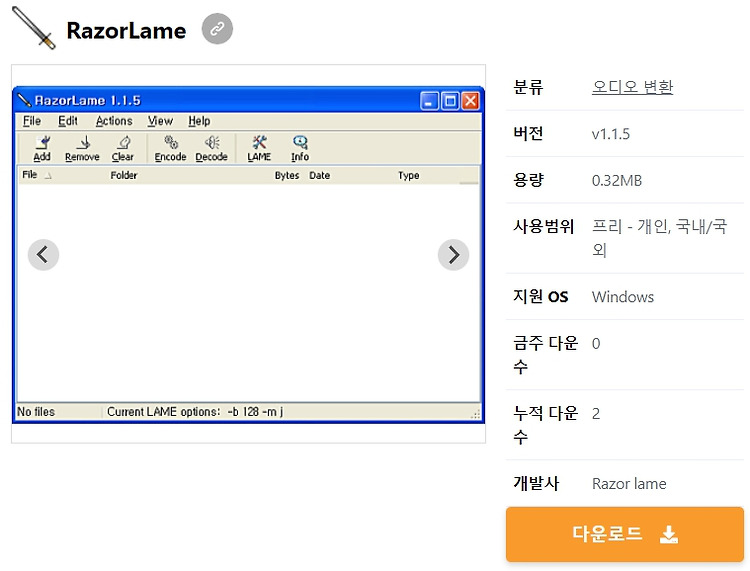Click the 금주 다운수 label
Screen dimensions: 750x571
(545, 354)
